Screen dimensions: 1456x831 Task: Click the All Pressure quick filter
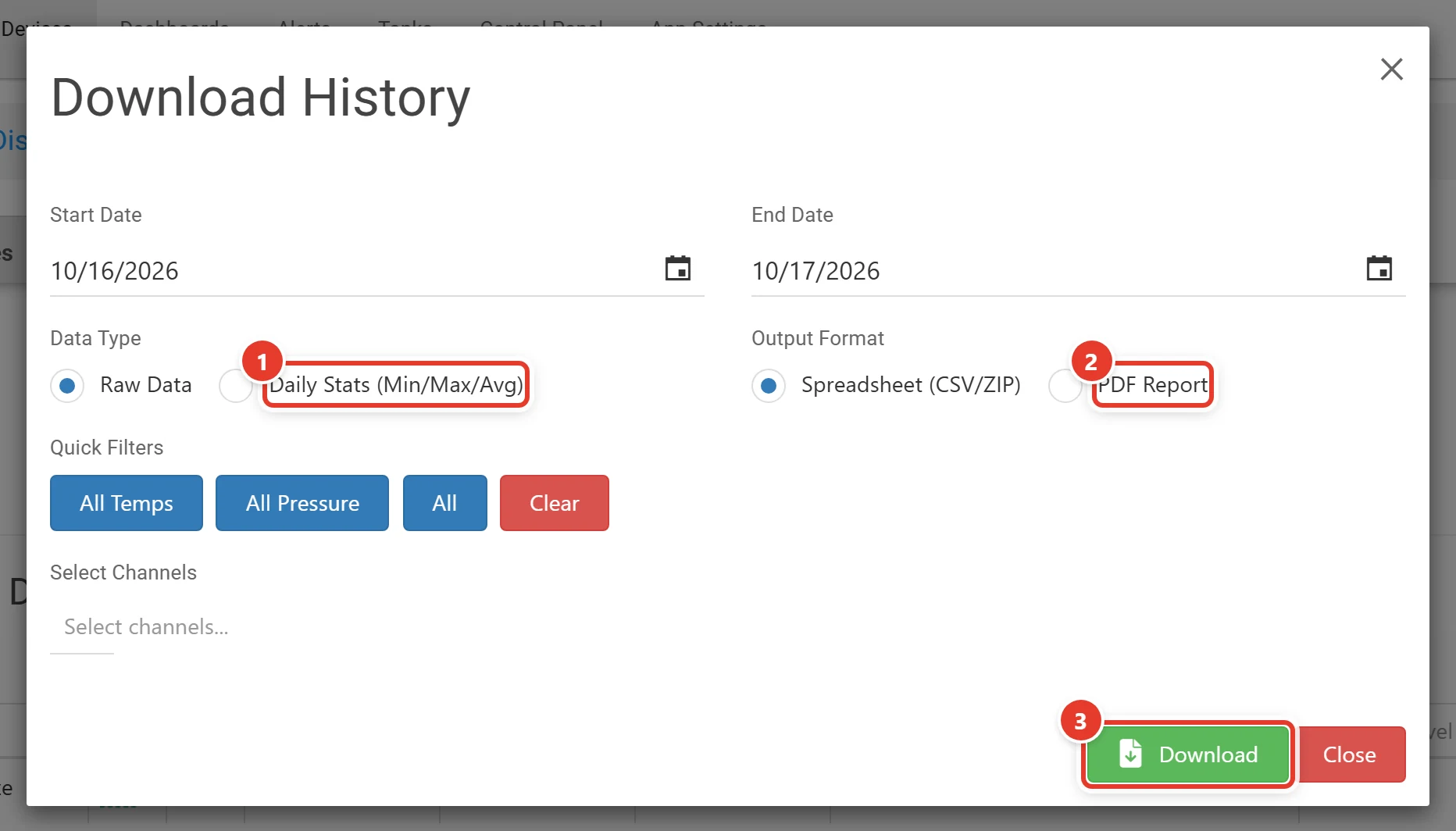point(302,503)
